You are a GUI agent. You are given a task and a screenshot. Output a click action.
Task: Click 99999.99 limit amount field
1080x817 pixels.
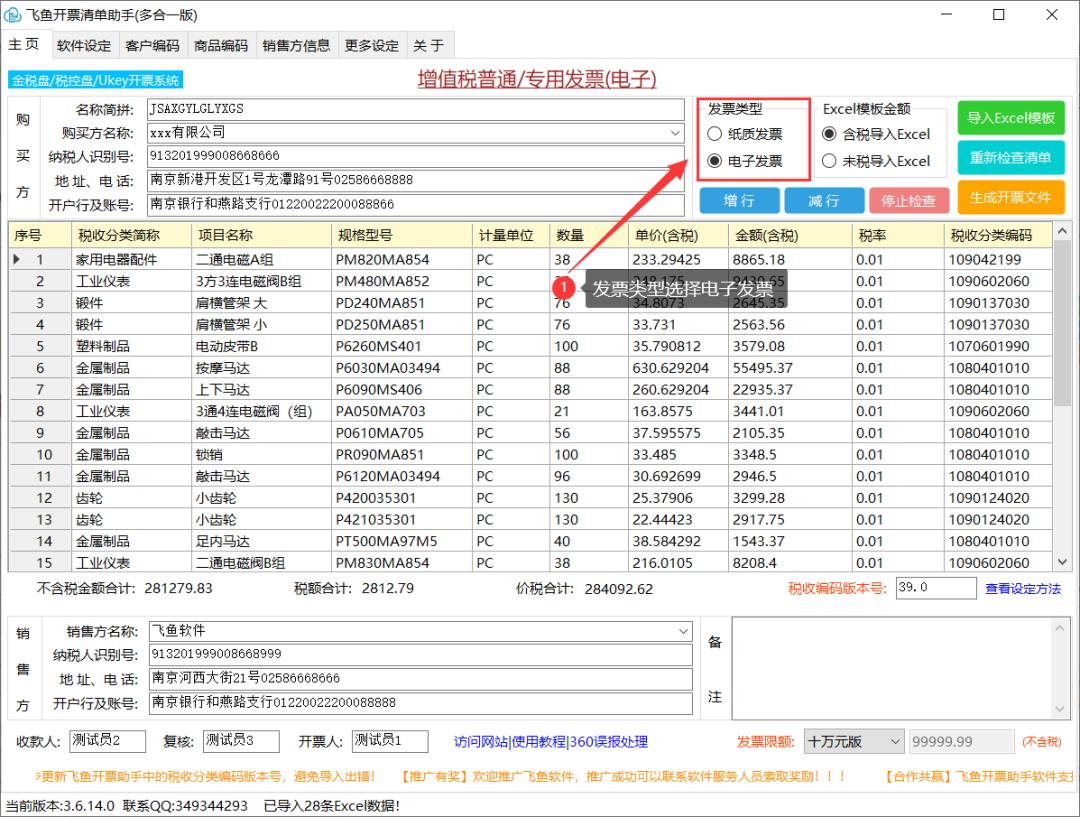point(962,742)
